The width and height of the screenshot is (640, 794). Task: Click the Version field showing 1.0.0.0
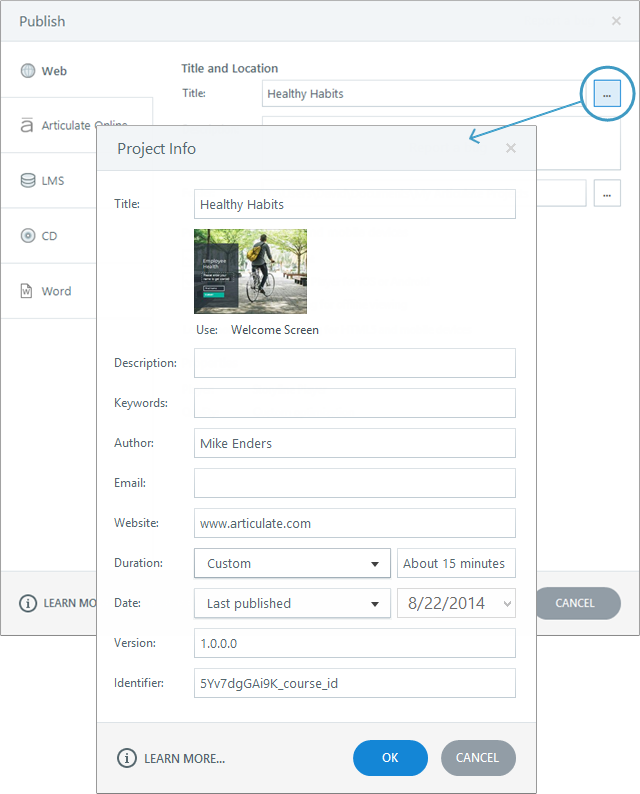(x=355, y=643)
